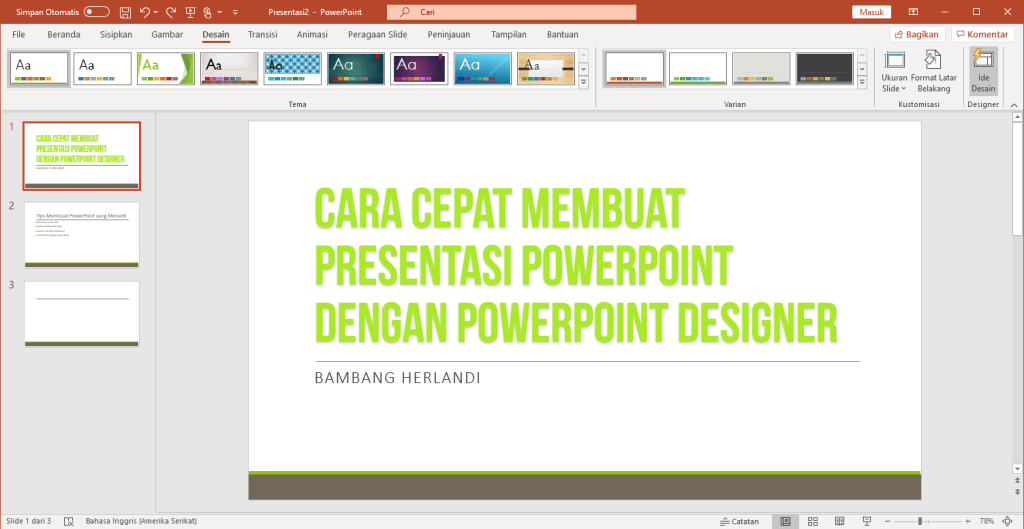Open the Tampilan tab

509,35
